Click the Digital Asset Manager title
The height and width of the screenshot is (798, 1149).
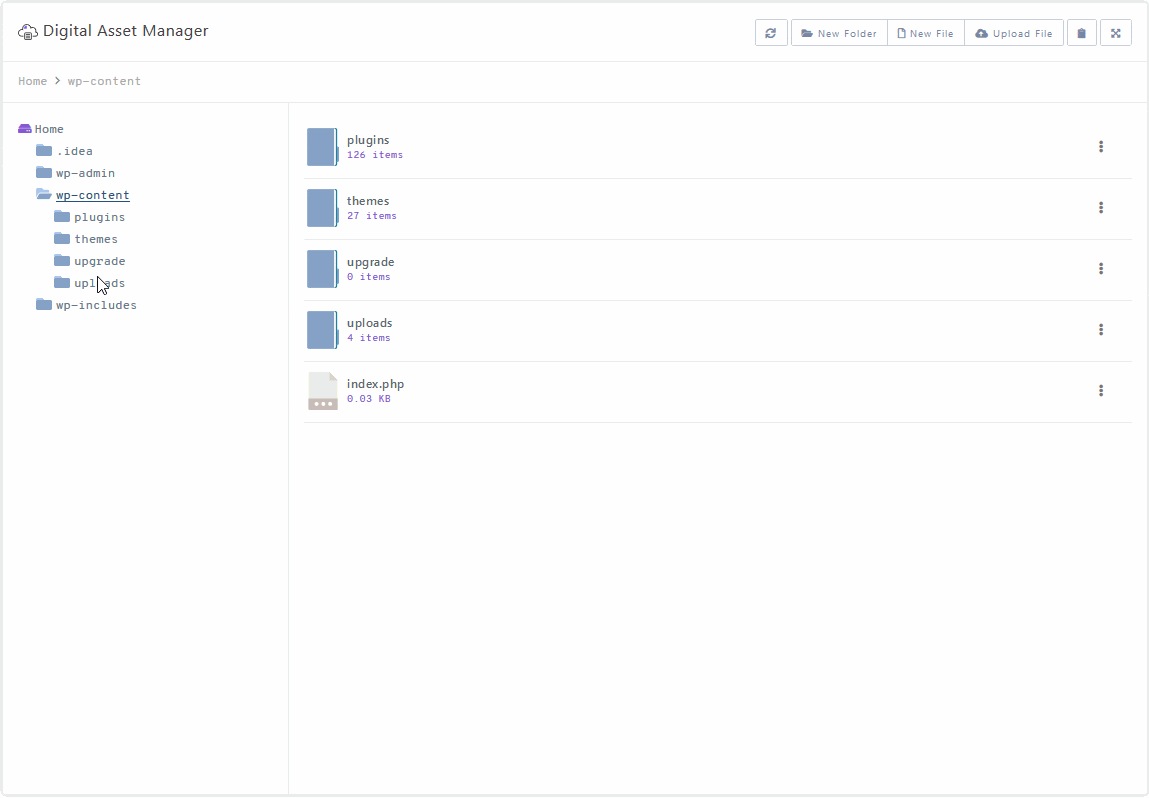click(125, 31)
